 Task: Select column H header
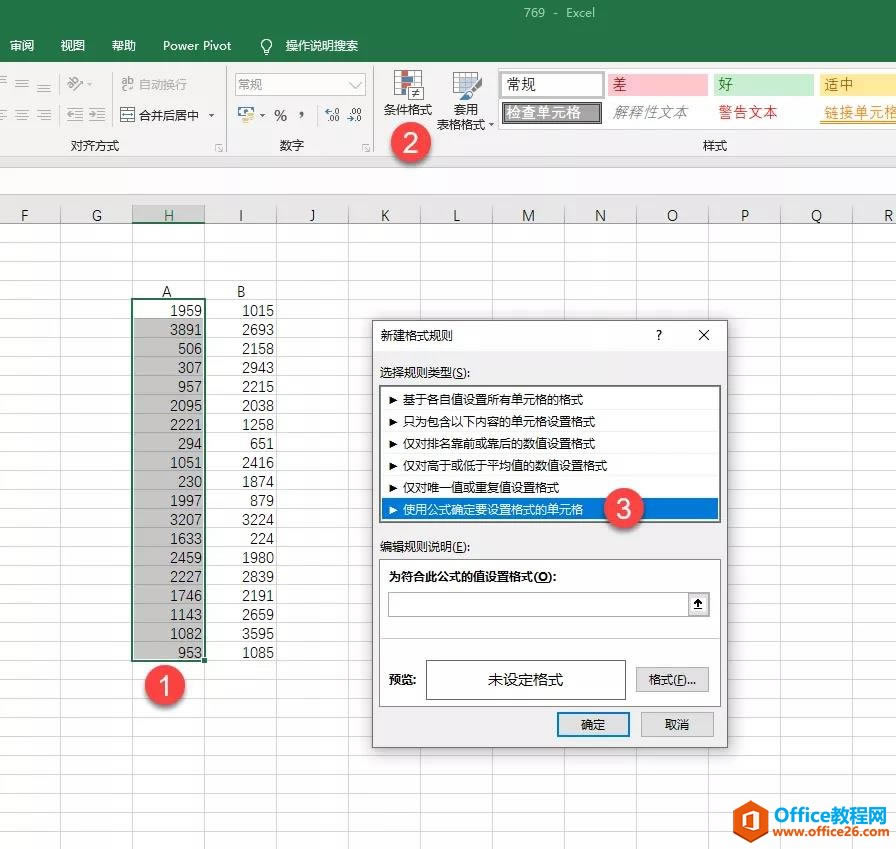pos(168,215)
